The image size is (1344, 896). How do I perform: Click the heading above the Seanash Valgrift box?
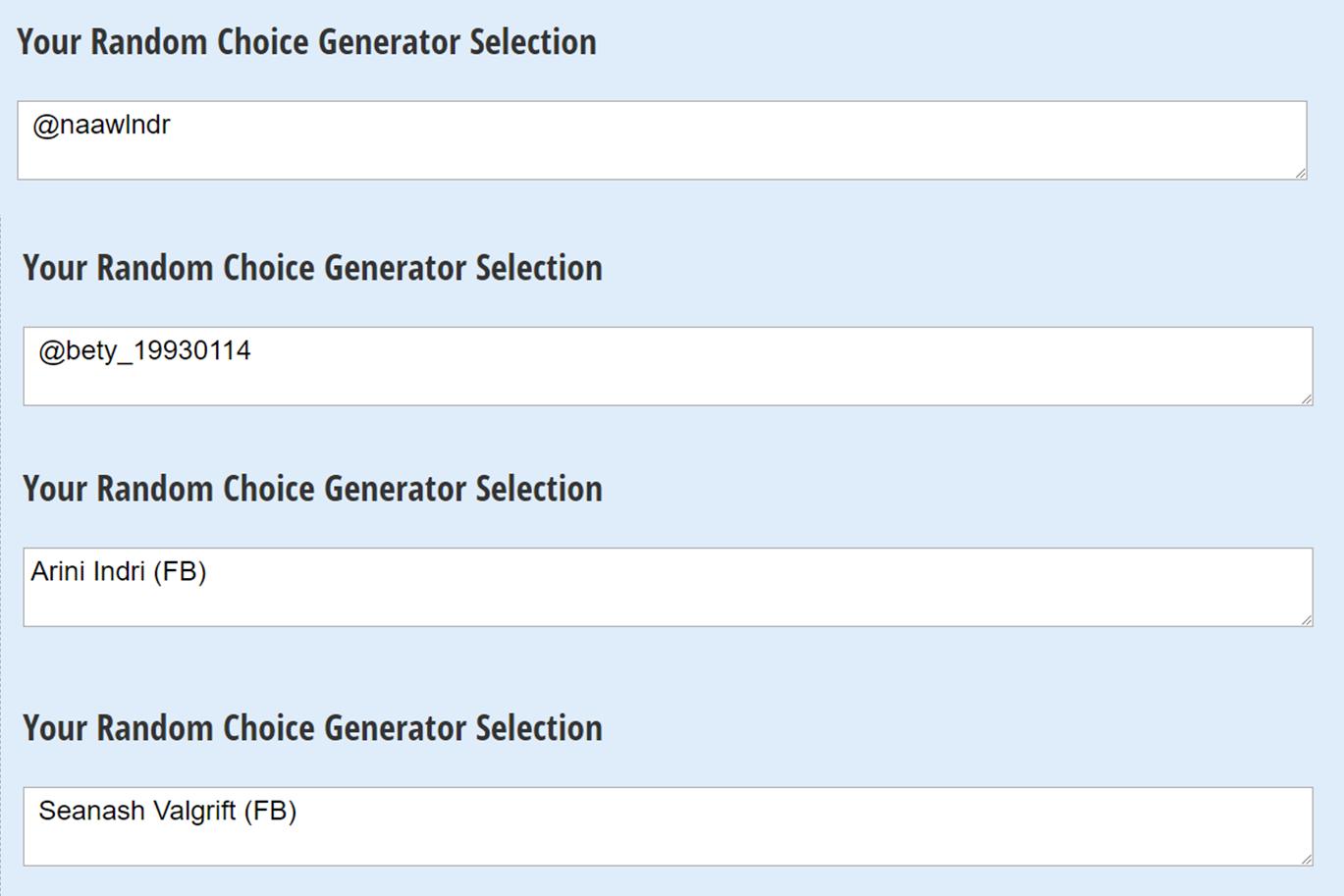[x=312, y=728]
